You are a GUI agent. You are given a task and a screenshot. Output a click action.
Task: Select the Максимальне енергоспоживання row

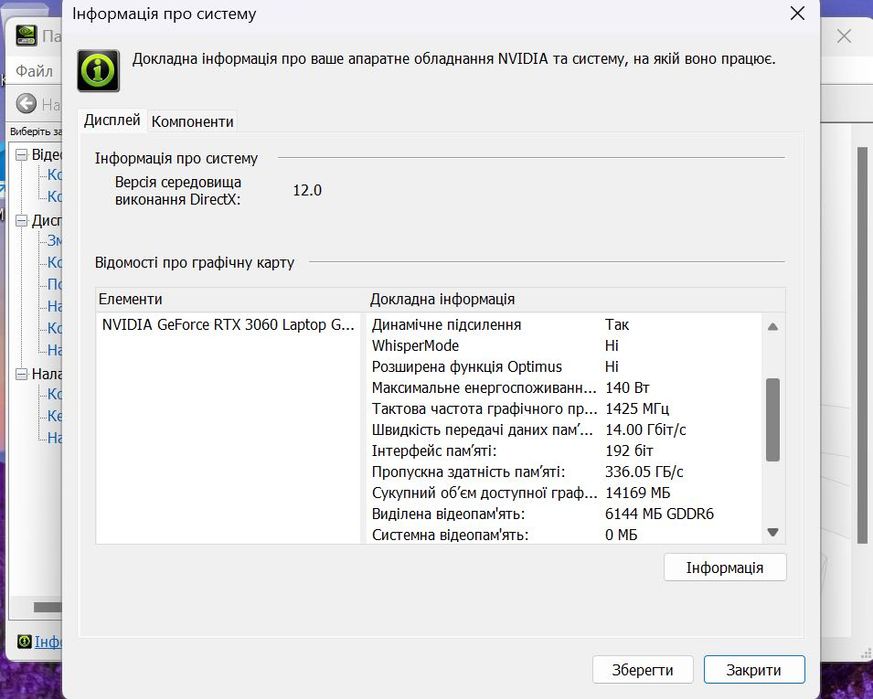tap(565, 388)
